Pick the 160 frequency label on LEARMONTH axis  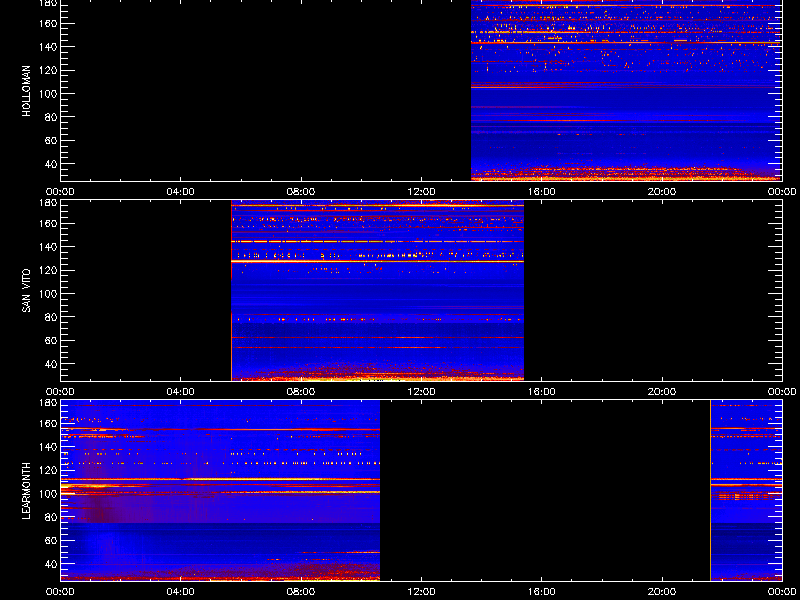click(48, 423)
